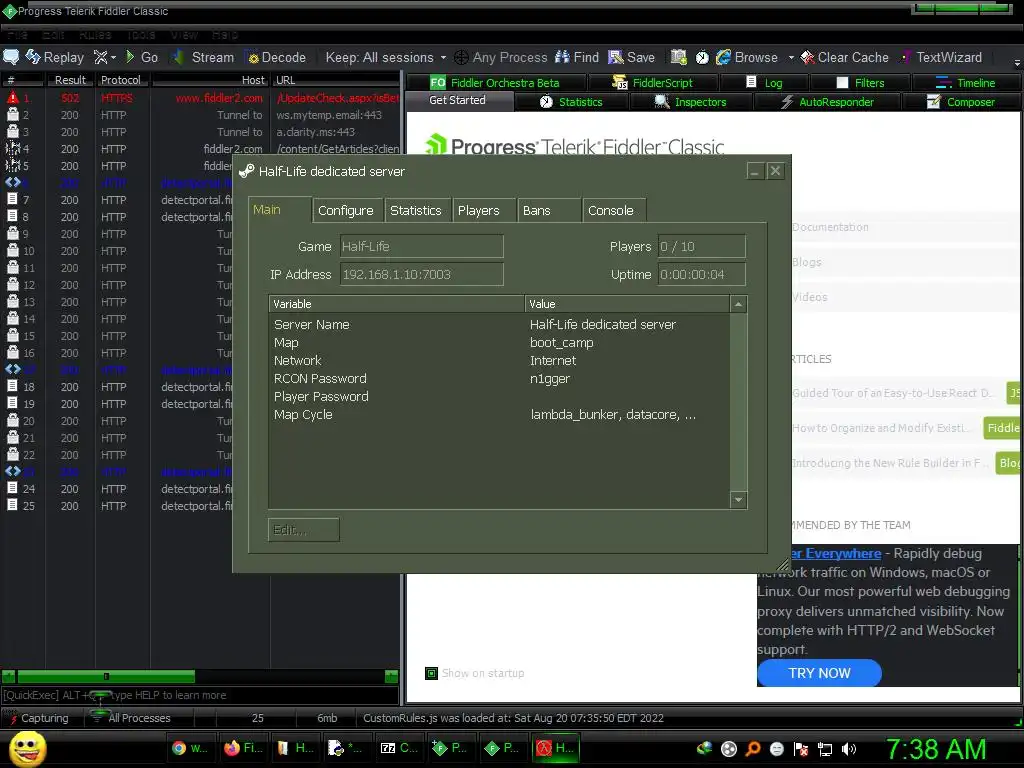The height and width of the screenshot is (768, 1024).
Task: Click the Players count field 0 / 10
Action: coord(701,247)
